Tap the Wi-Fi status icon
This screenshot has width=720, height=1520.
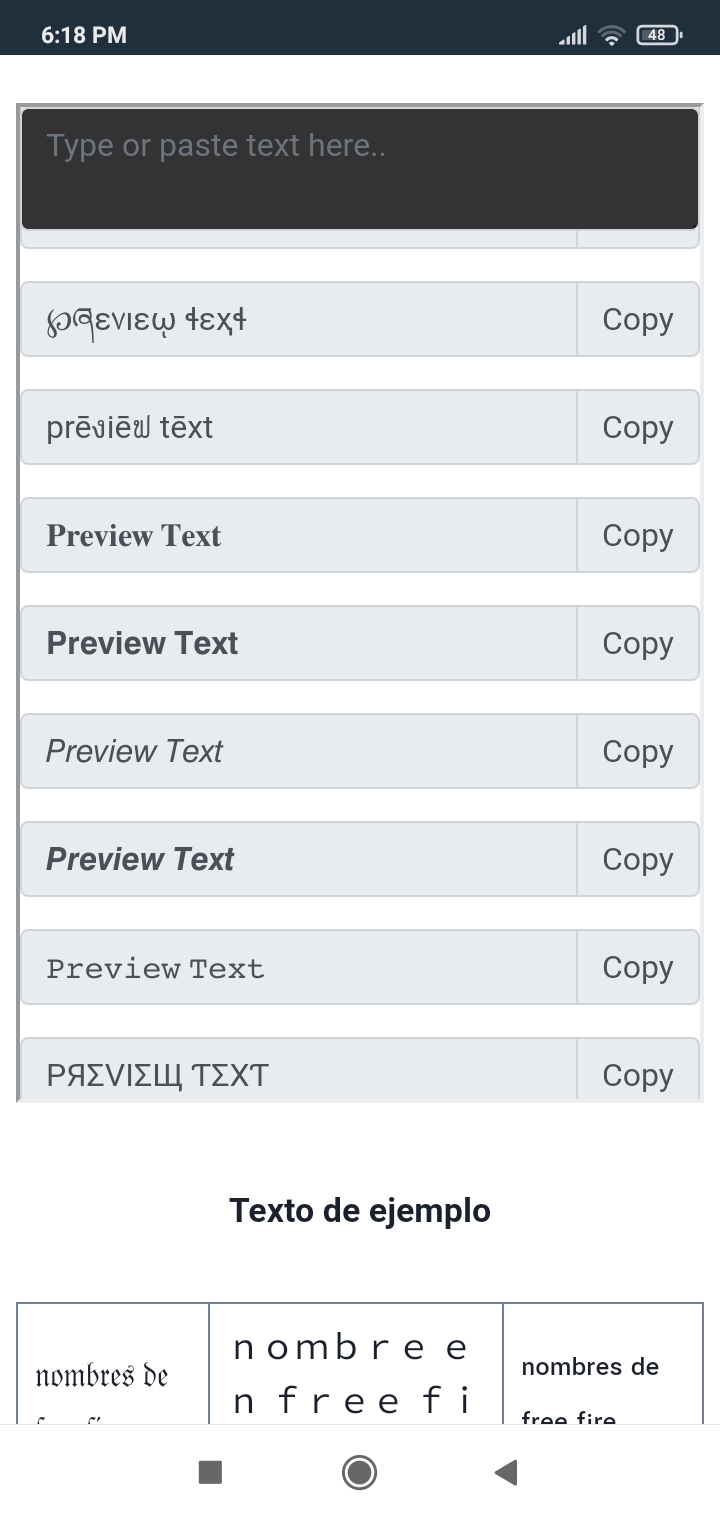610,35
